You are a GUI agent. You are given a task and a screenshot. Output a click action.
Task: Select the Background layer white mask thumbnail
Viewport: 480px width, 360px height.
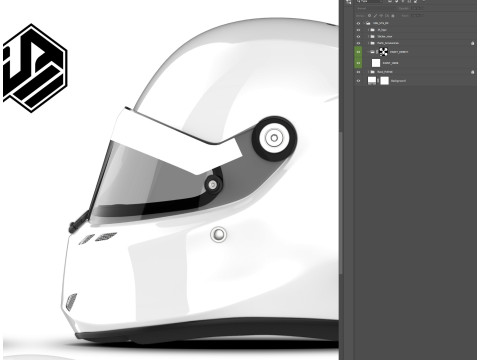coord(384,81)
